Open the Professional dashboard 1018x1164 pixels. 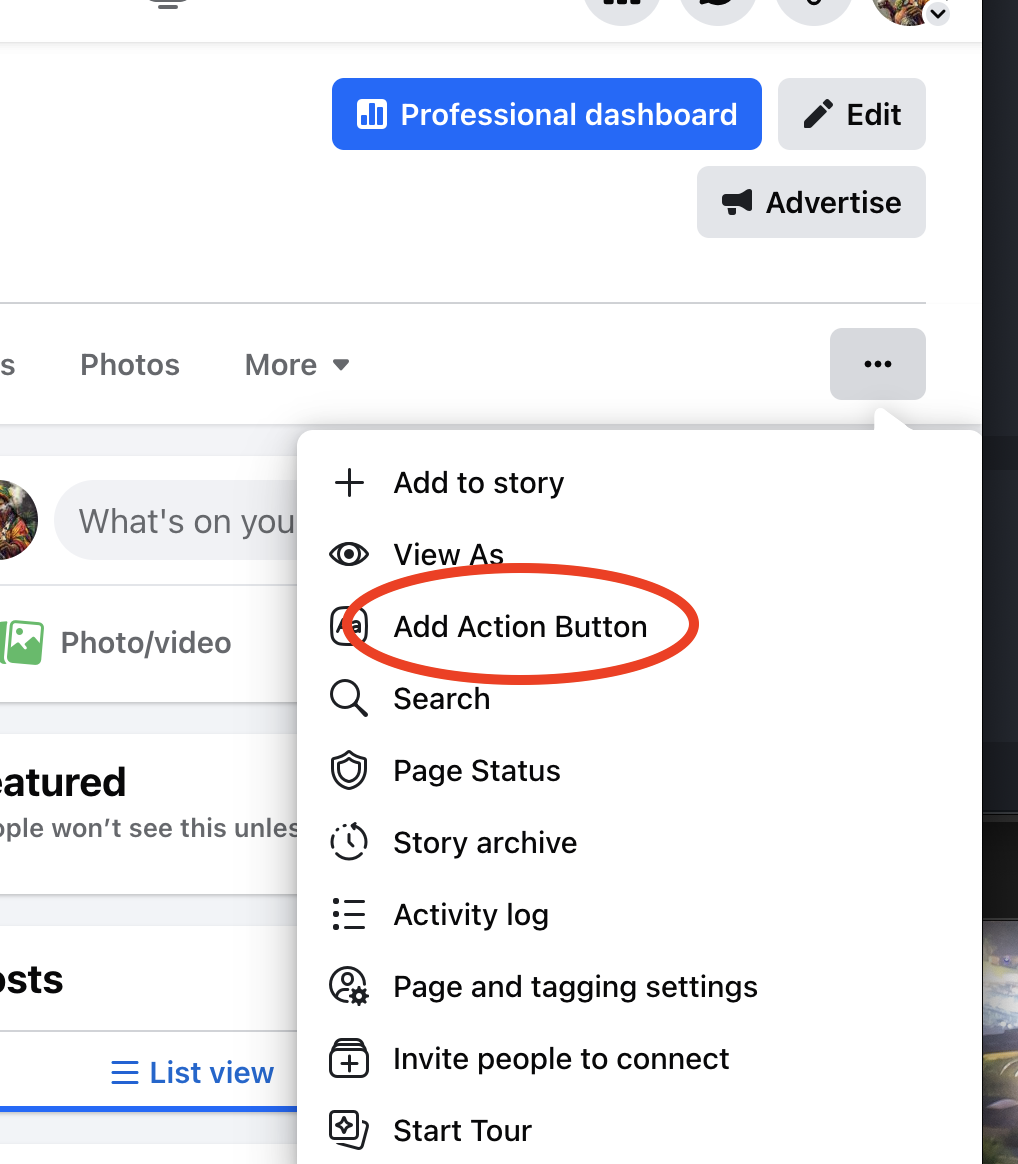546,115
